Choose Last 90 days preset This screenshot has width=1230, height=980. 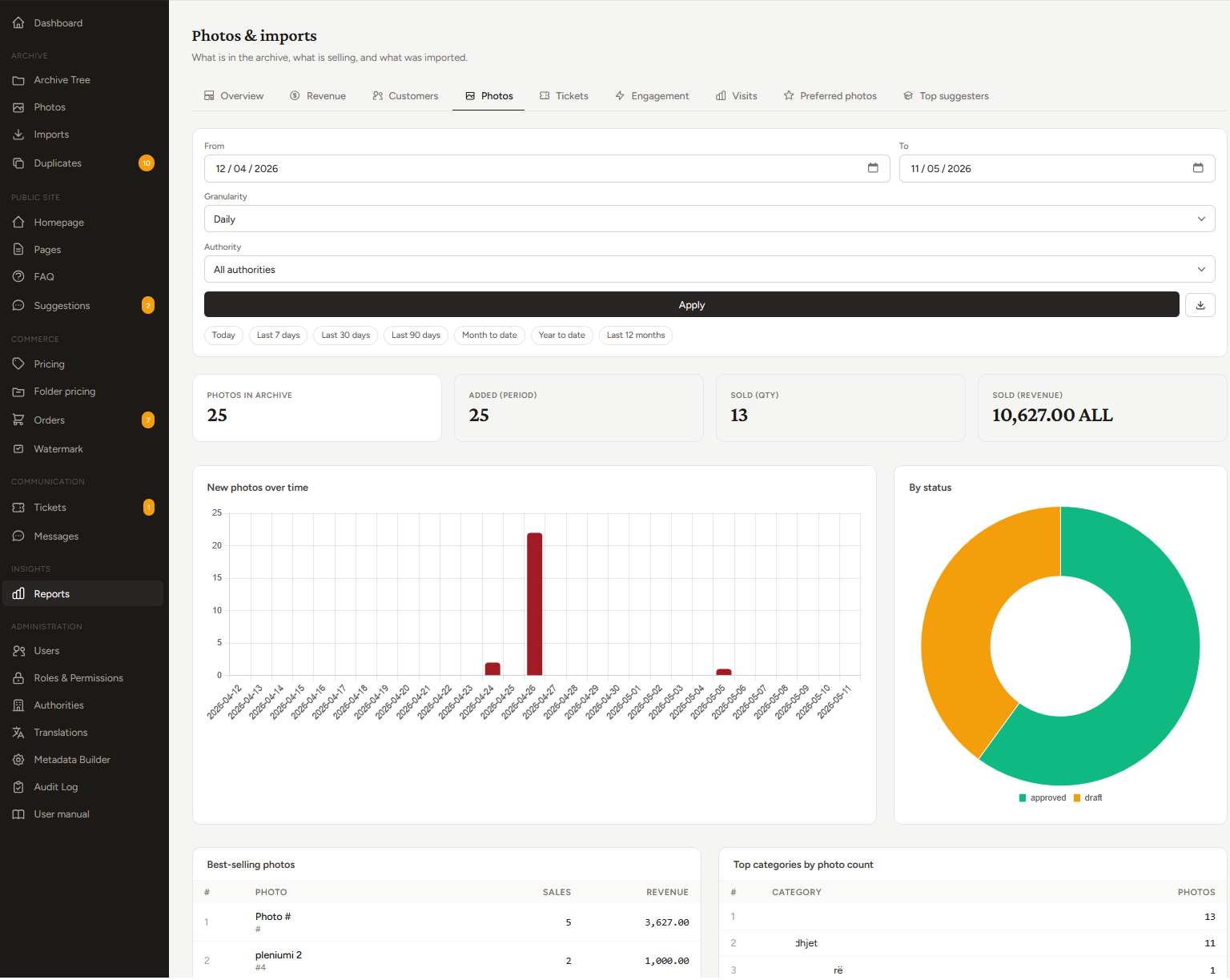point(416,335)
